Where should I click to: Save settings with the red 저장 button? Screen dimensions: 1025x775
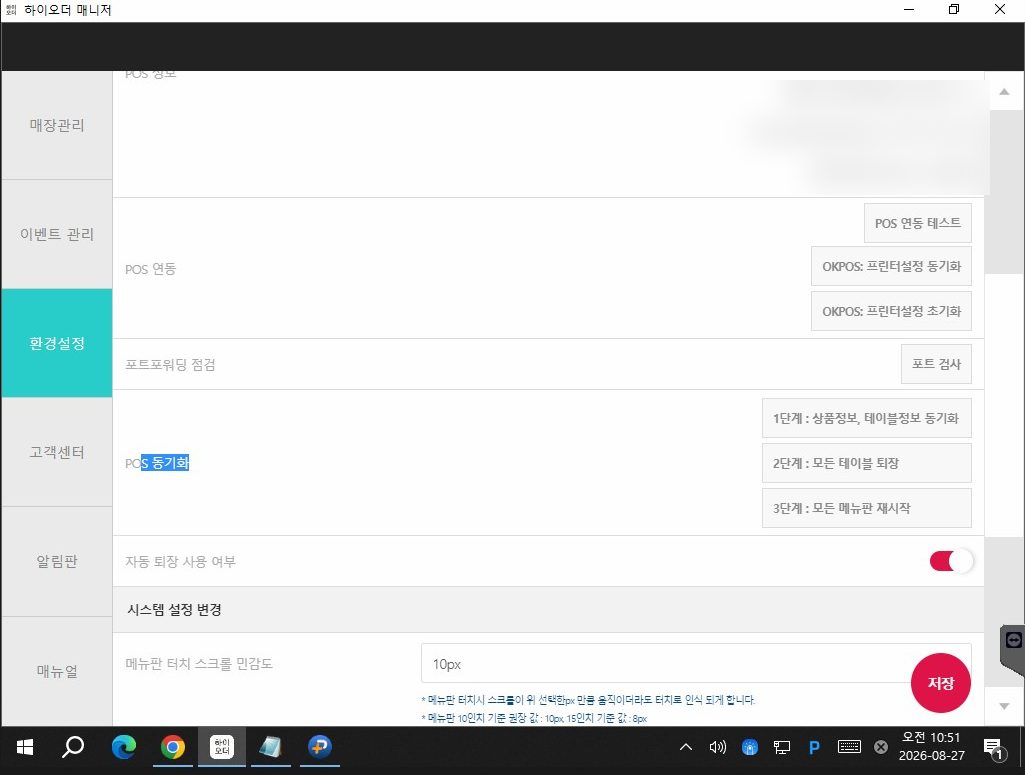point(941,683)
